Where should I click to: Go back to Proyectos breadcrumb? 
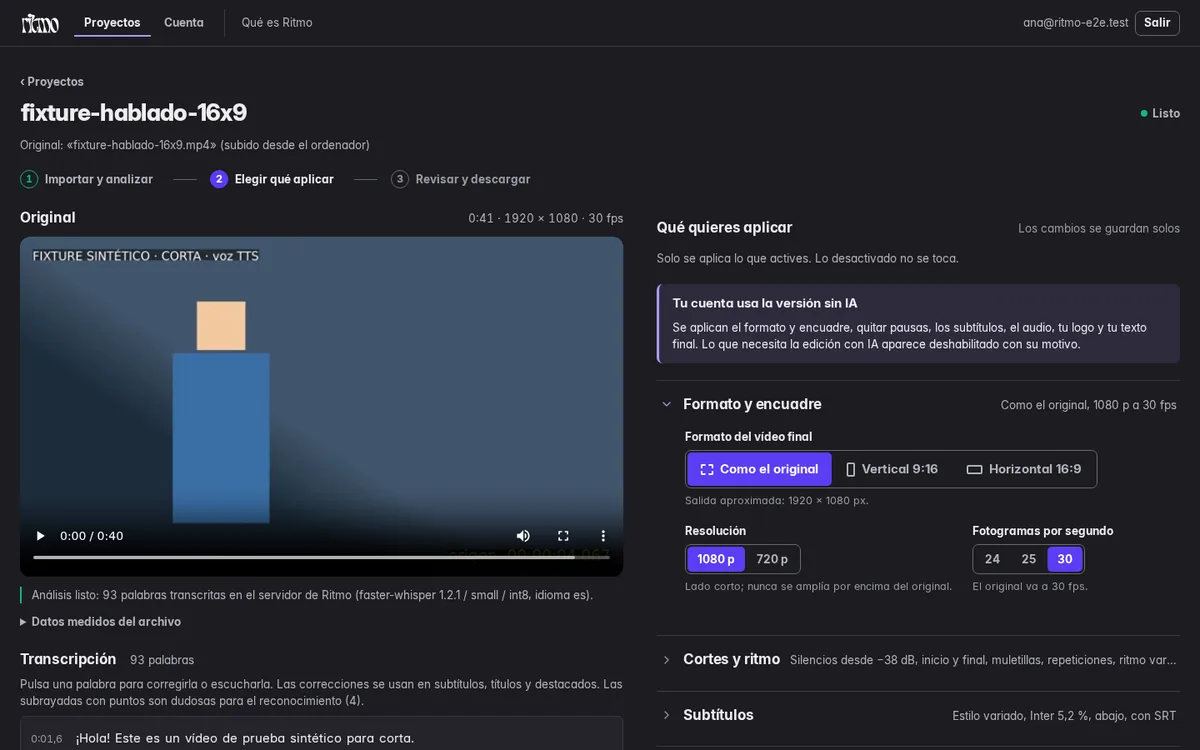52,82
